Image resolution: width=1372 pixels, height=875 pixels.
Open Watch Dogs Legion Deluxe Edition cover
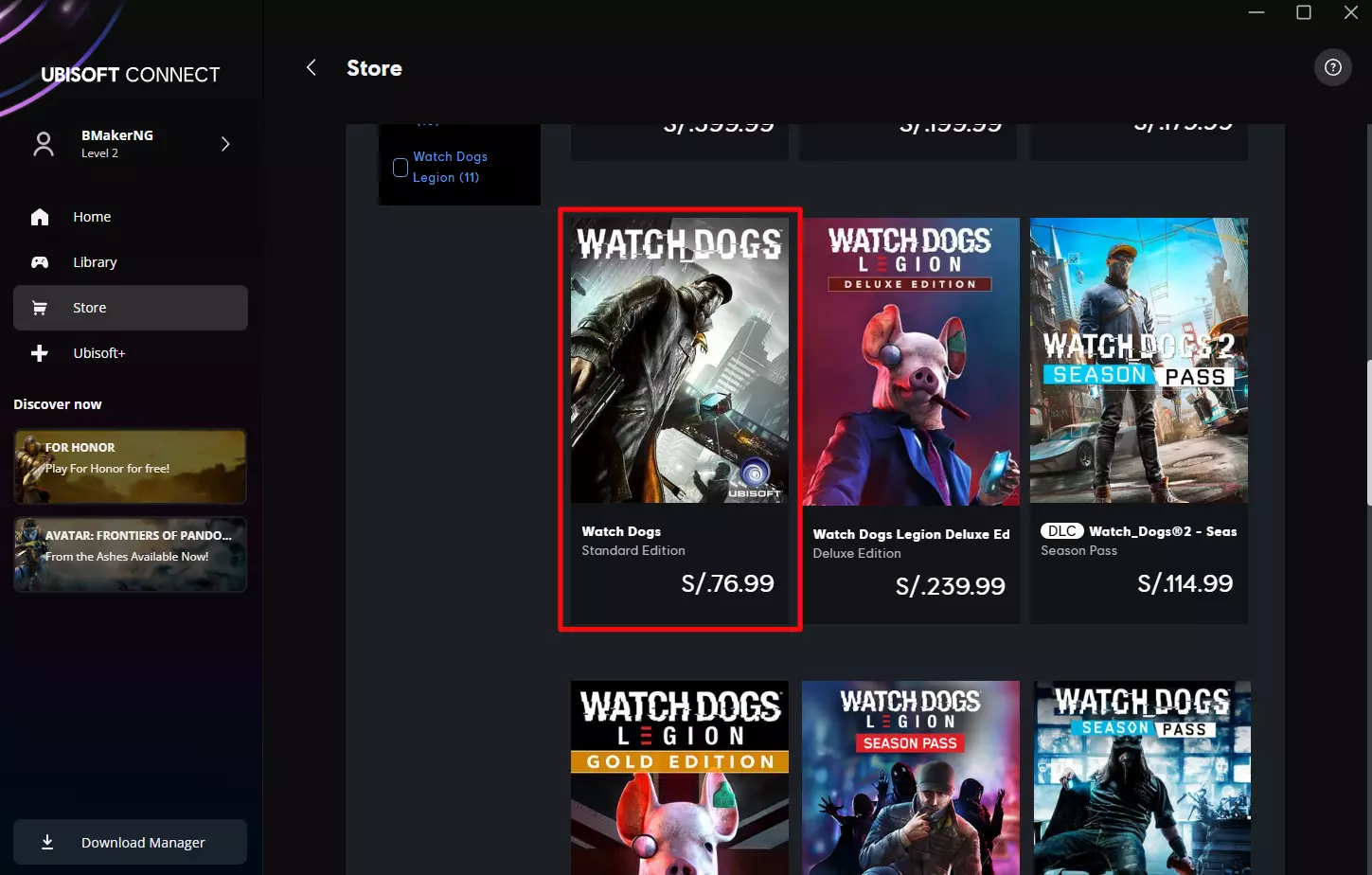[911, 361]
